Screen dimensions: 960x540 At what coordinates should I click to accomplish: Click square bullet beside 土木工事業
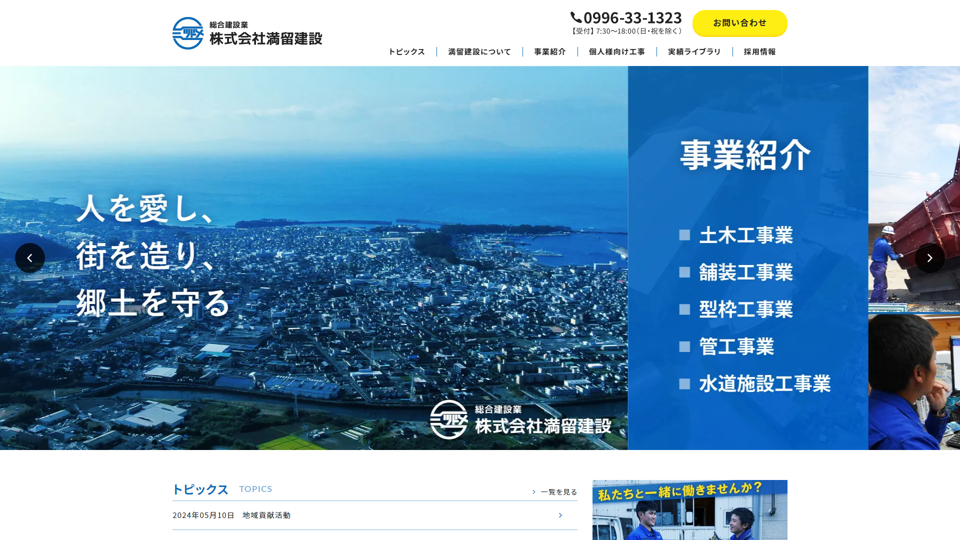pos(685,235)
